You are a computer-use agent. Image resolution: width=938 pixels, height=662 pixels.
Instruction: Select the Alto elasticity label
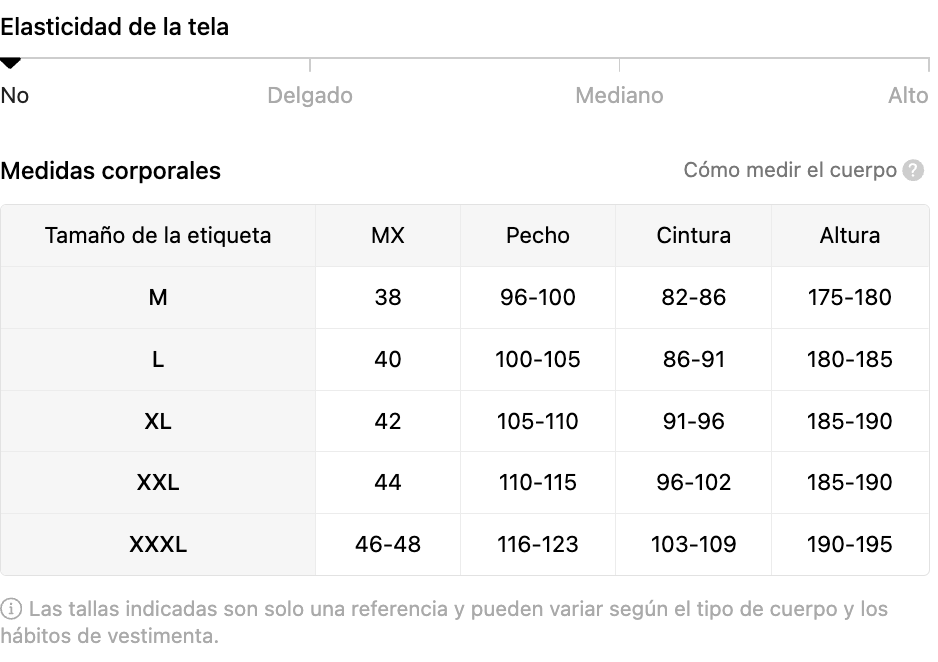(908, 96)
